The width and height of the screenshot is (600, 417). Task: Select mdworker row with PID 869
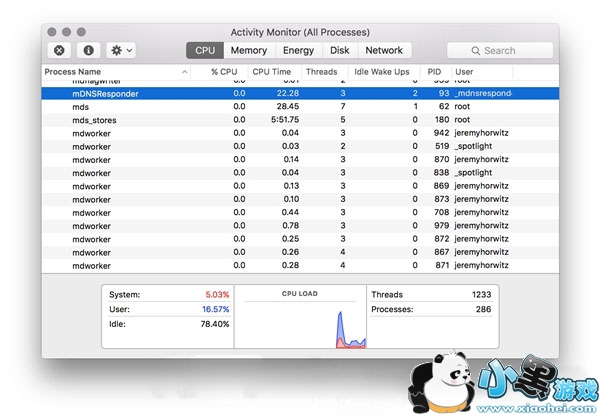click(x=300, y=186)
